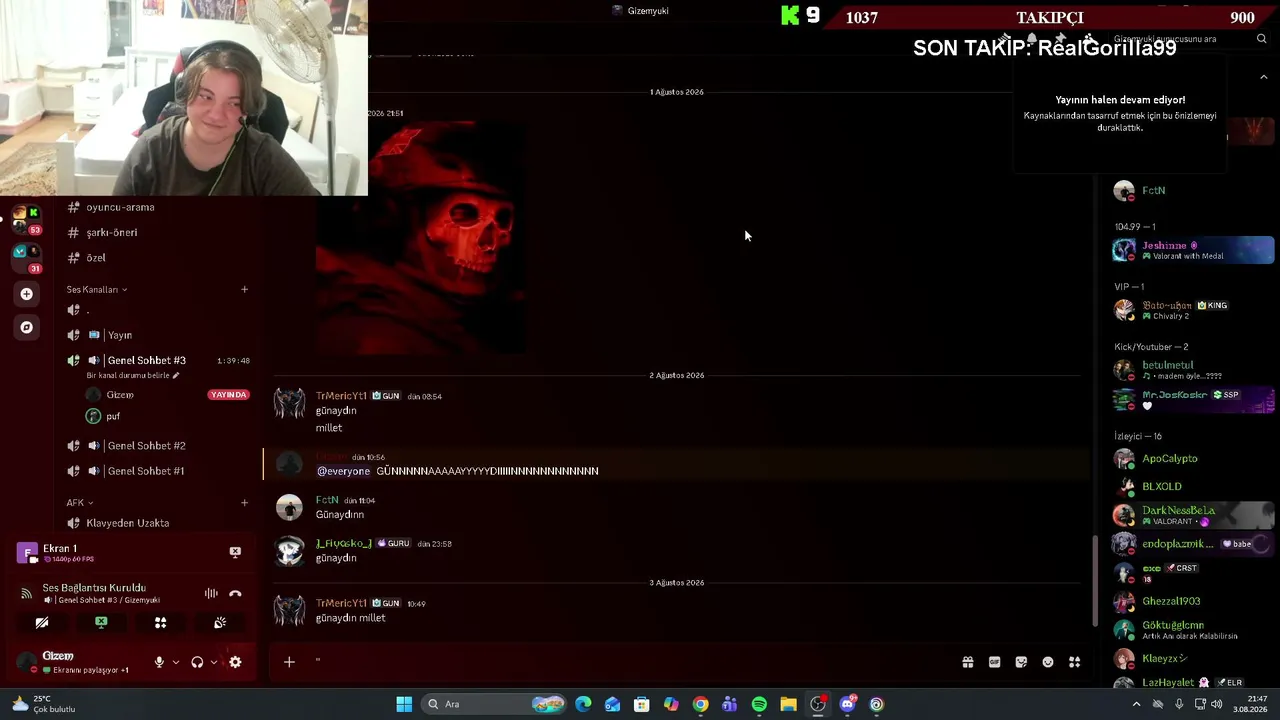Click the @everyone mention
The height and width of the screenshot is (720, 1280).
343,471
